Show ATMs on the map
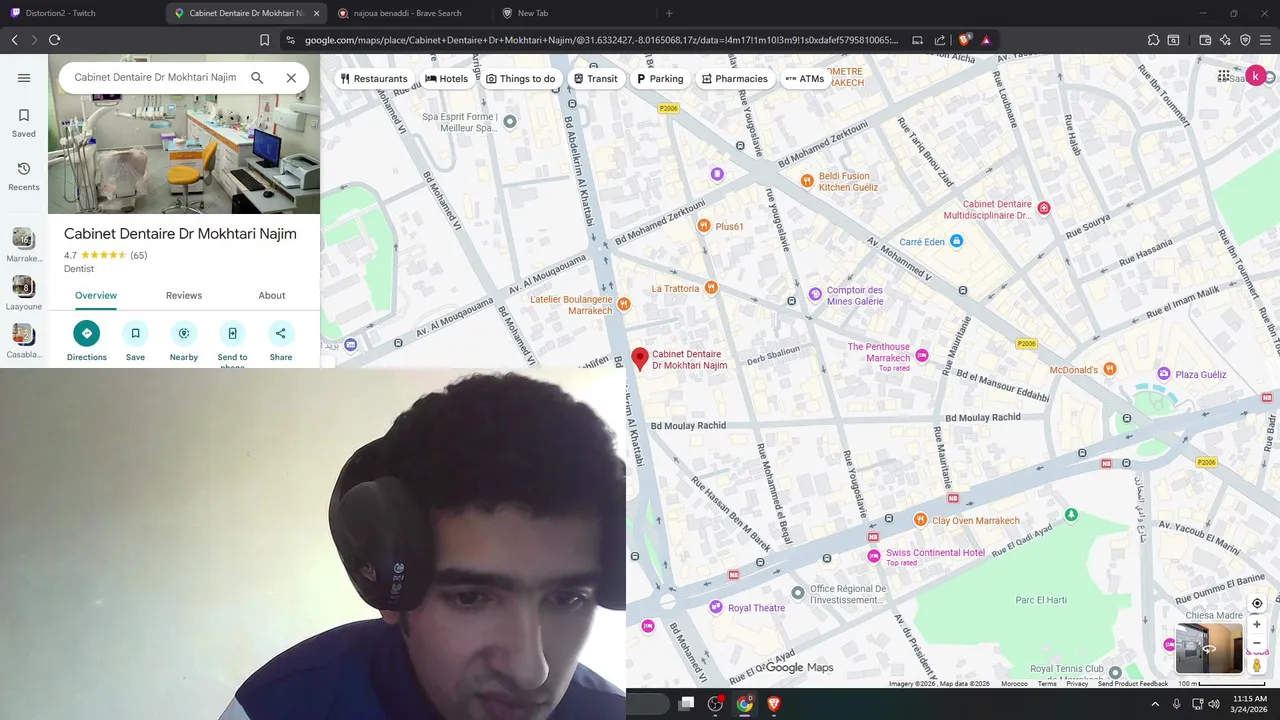This screenshot has width=1280, height=720. pos(805,78)
